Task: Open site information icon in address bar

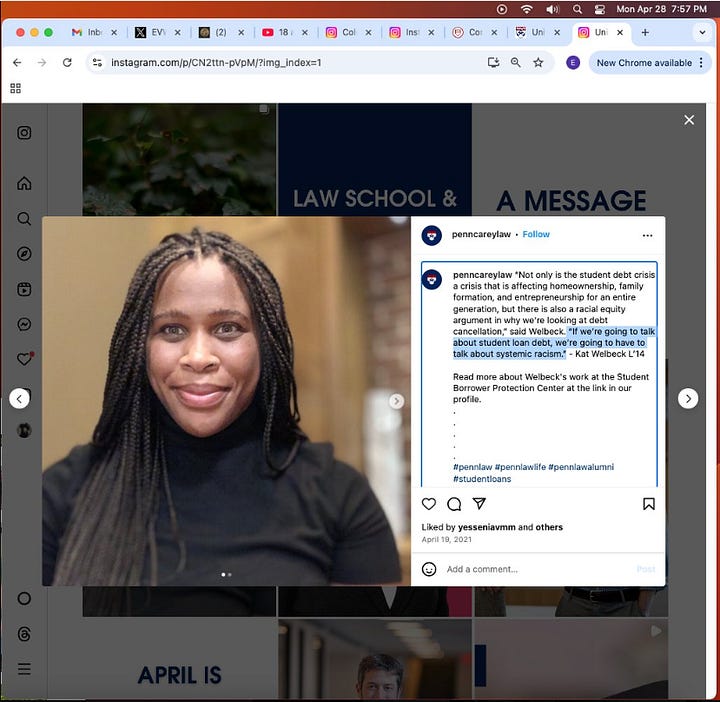Action: click(x=97, y=62)
